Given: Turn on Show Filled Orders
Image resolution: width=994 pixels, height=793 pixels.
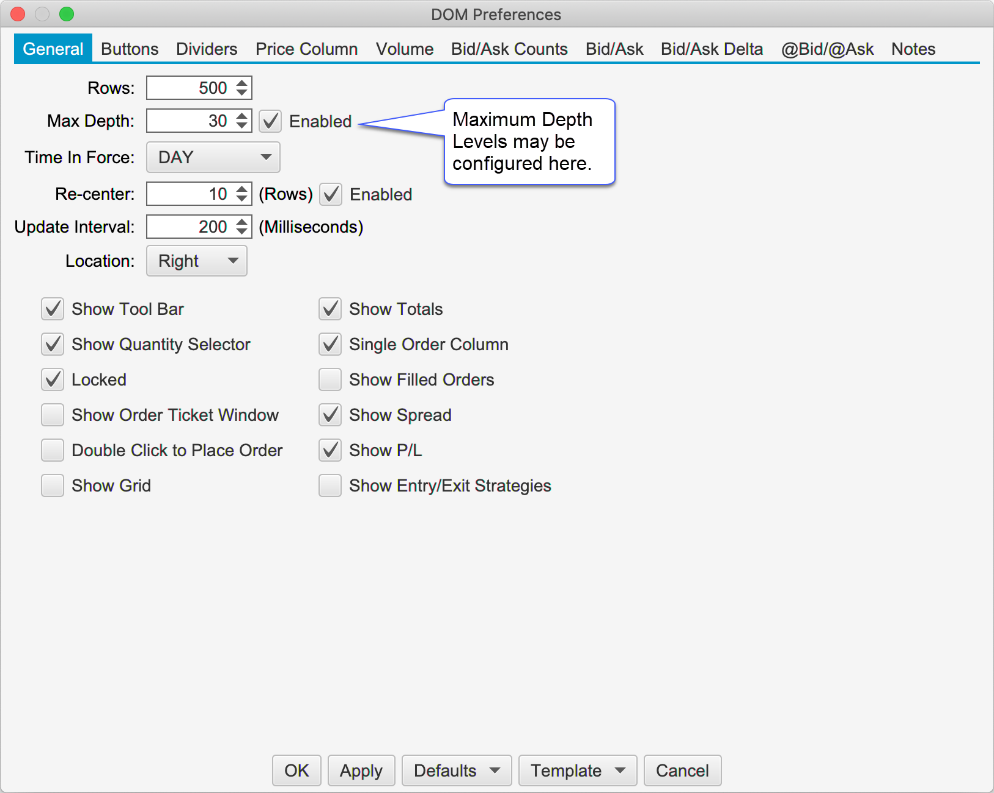Looking at the screenshot, I should (x=330, y=380).
